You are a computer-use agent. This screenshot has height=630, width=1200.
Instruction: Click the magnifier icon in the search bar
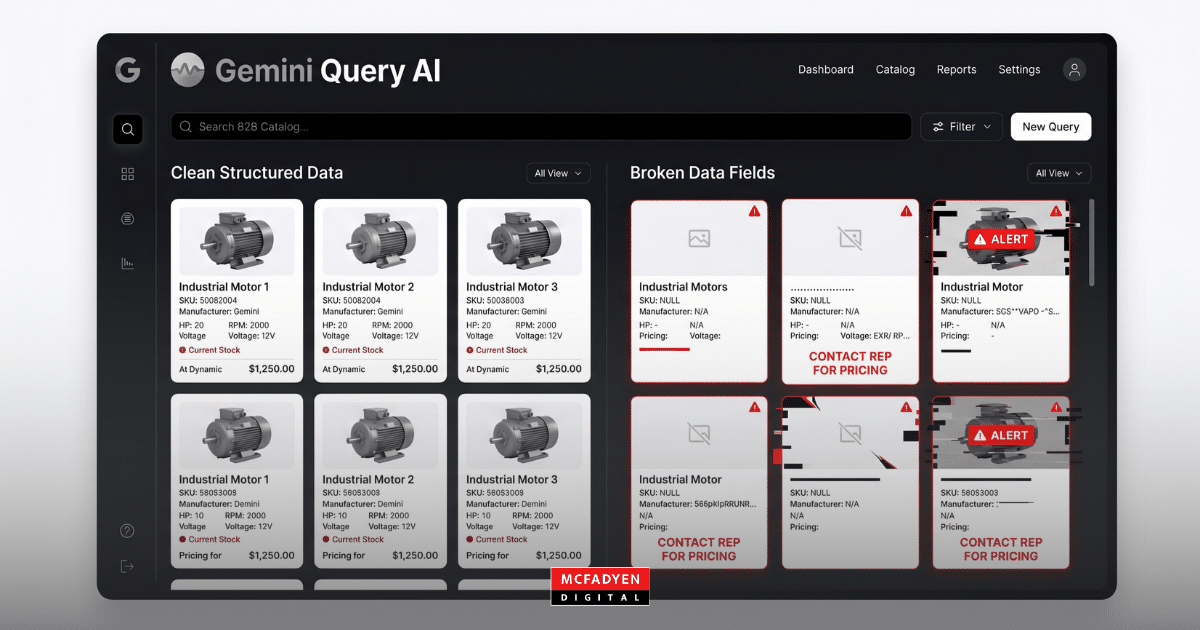[186, 127]
